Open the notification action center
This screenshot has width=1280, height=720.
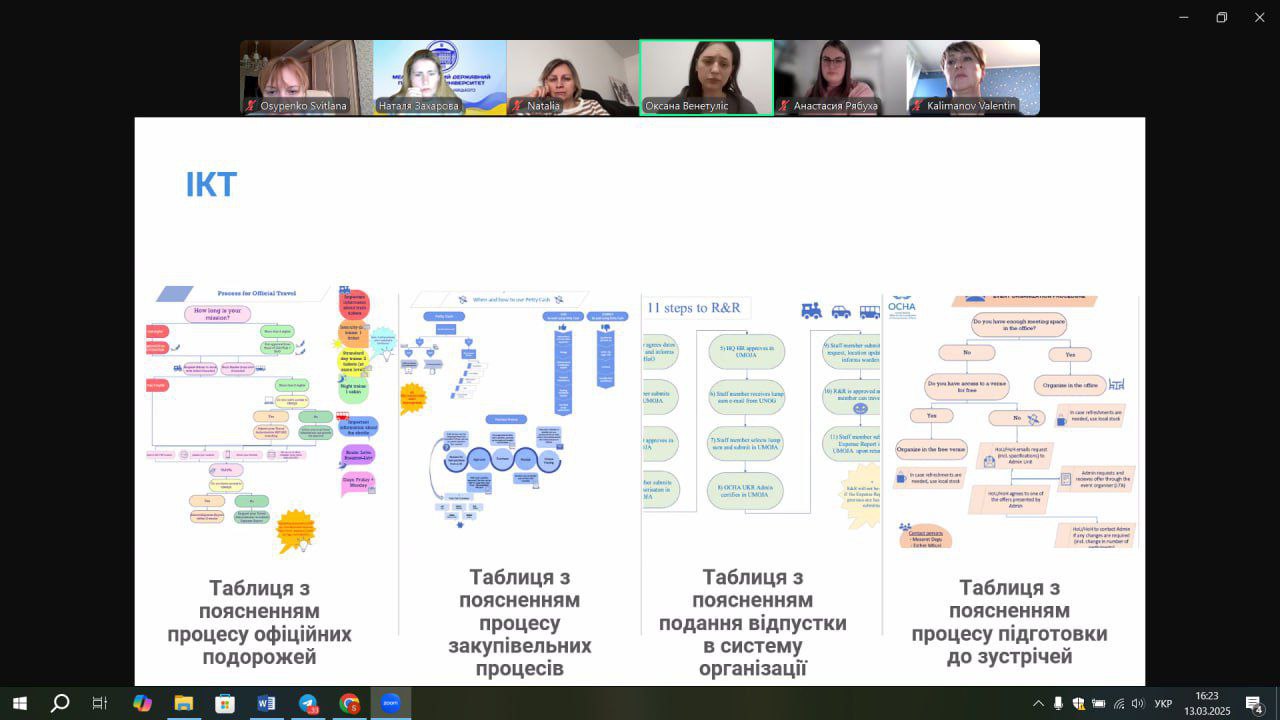pos(1254,704)
